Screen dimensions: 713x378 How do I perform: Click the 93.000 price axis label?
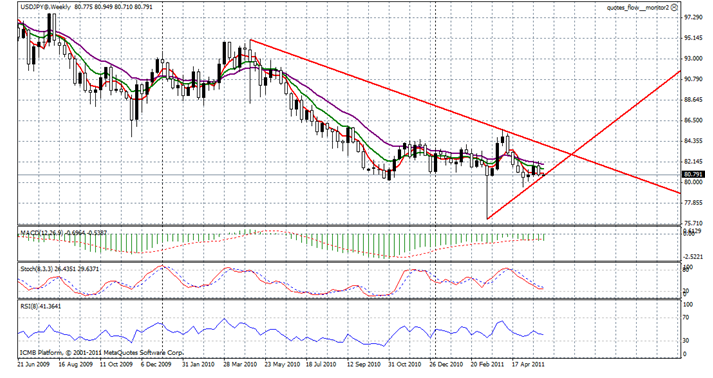pos(693,59)
